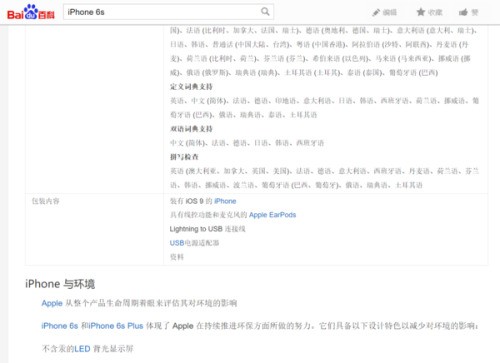Click the star favorite icon
Screen dimensions: 500x363
tap(421, 12)
